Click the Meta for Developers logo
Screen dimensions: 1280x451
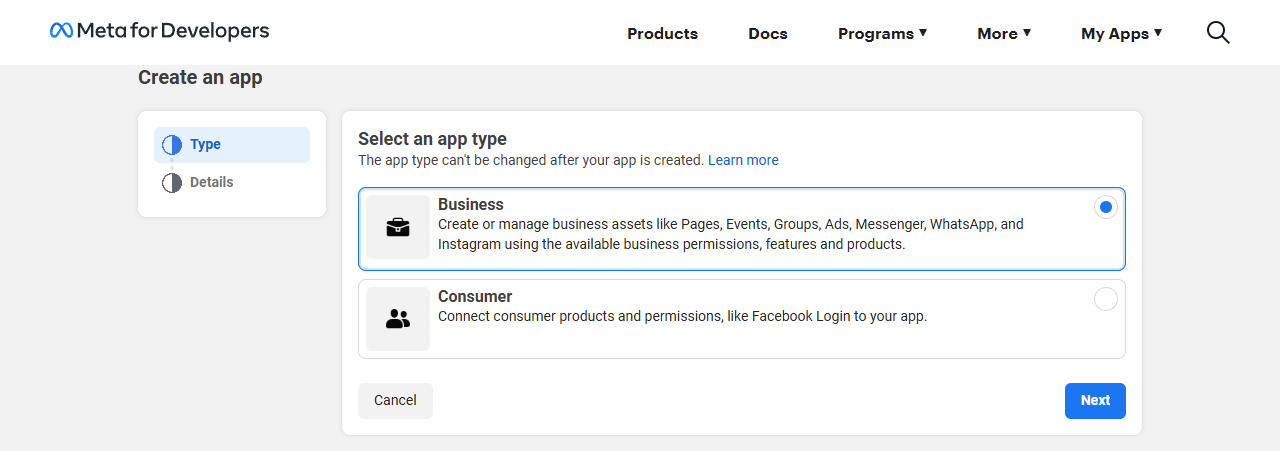coord(160,31)
